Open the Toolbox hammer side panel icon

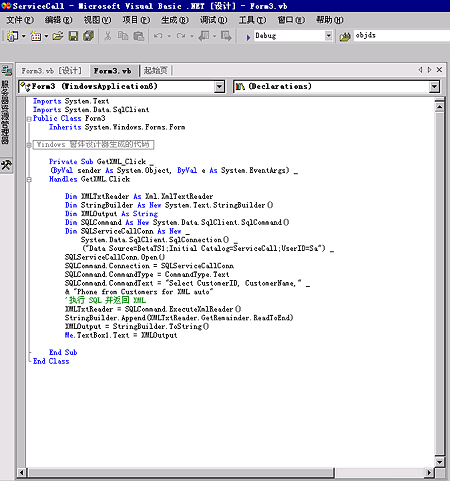6,165
